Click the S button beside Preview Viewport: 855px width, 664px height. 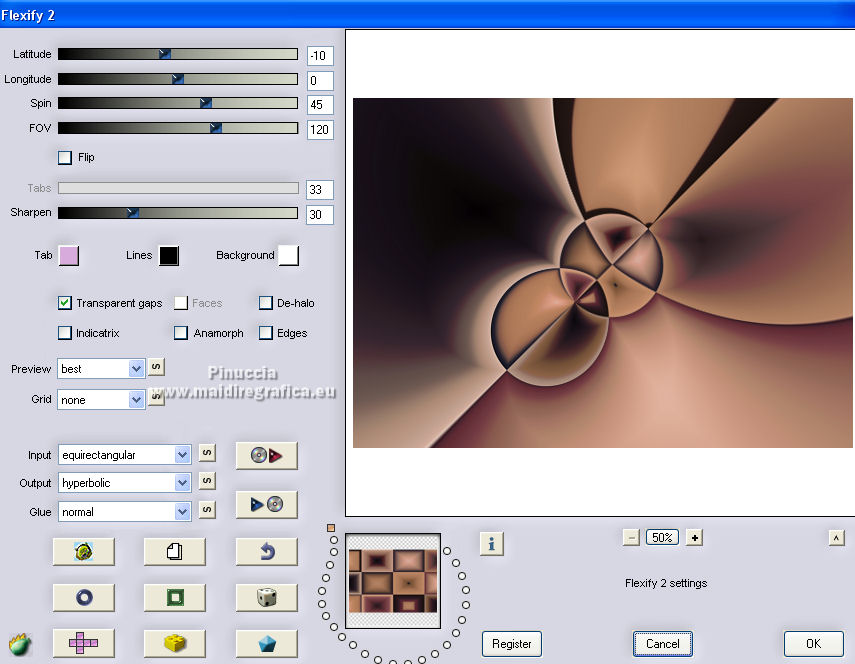tap(156, 367)
